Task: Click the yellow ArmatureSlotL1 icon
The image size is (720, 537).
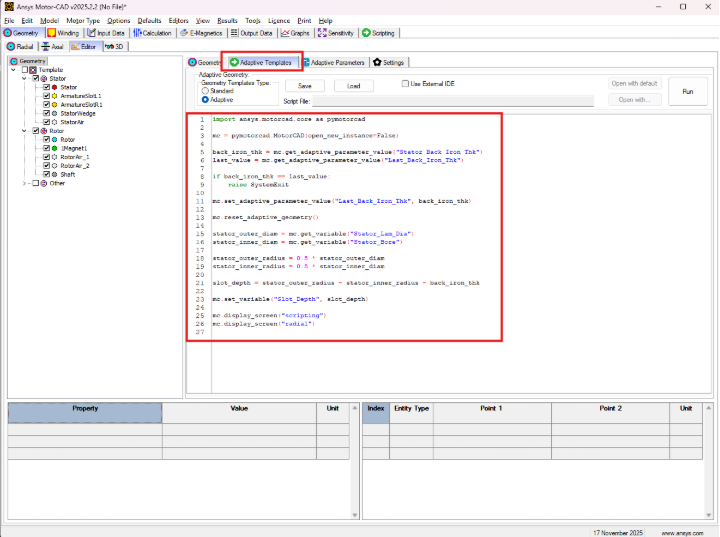Action: click(55, 96)
